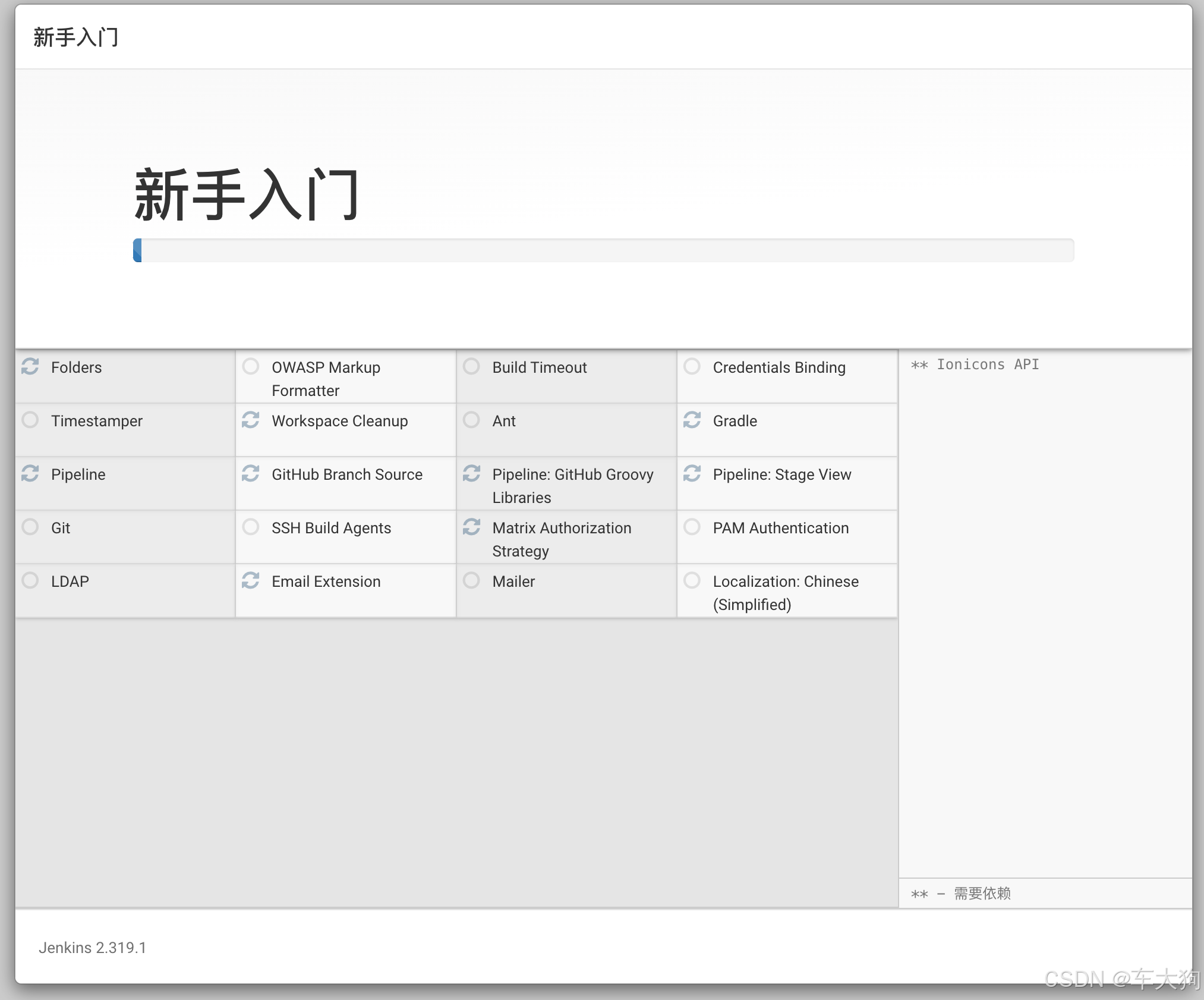
Task: Click the refresh icon by GitHub Branch Source
Action: tap(251, 473)
